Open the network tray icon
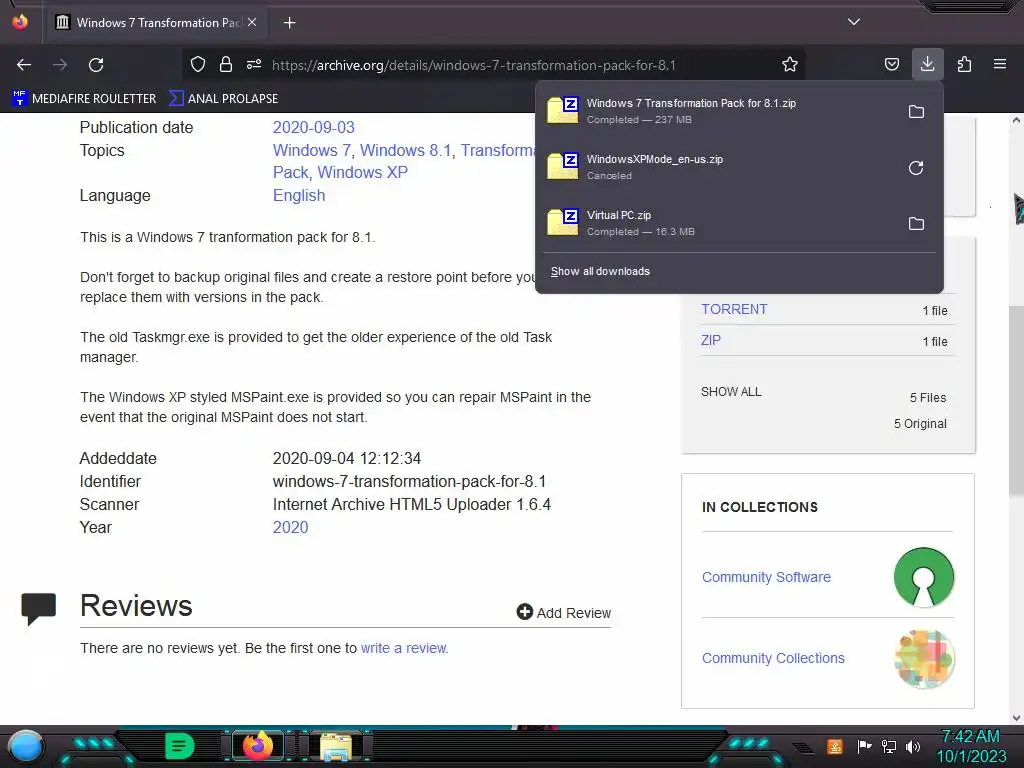Viewport: 1024px width, 768px height. (889, 746)
